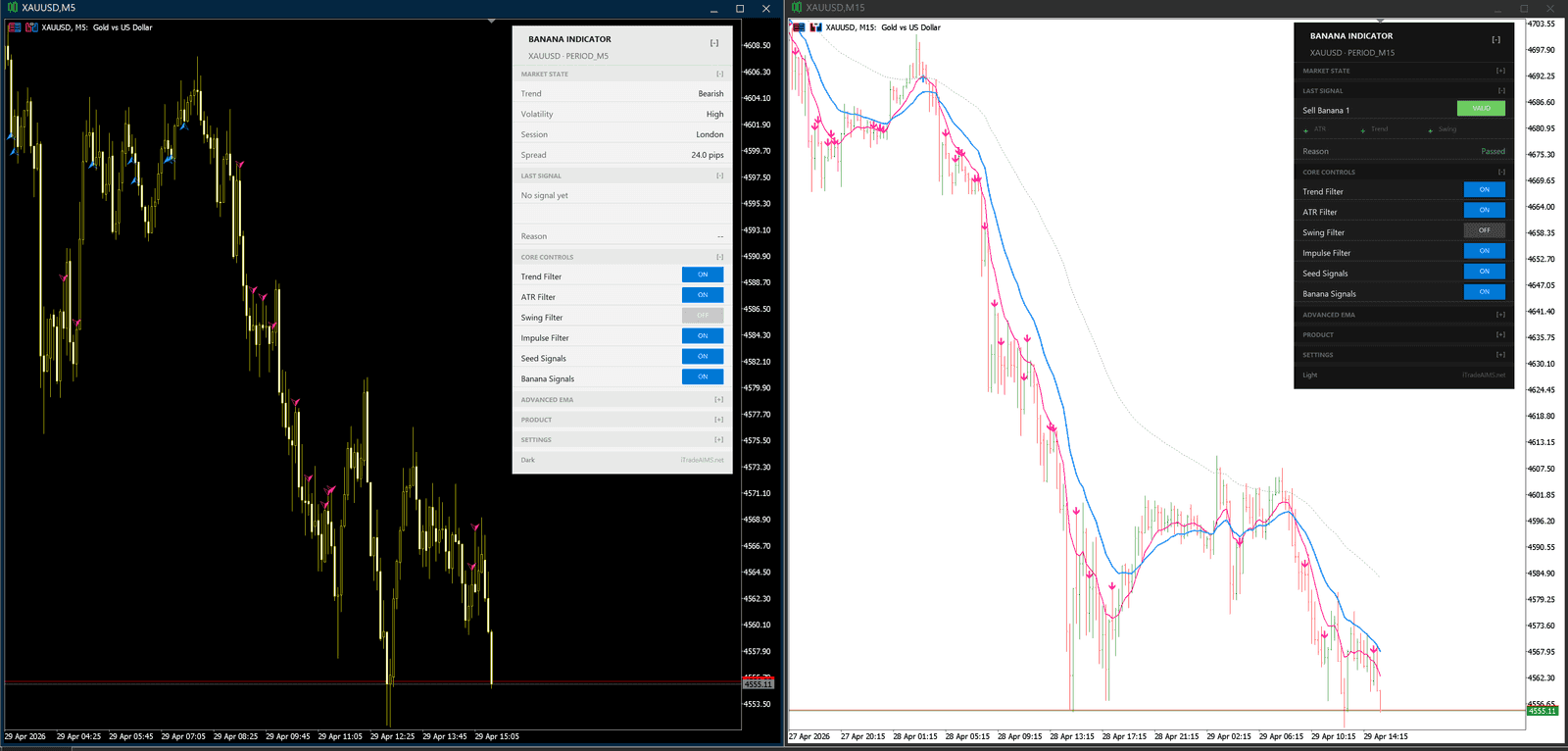Turn off Trend Filter in the M5 panel
Image resolution: width=1568 pixels, height=751 pixels.
(x=703, y=275)
